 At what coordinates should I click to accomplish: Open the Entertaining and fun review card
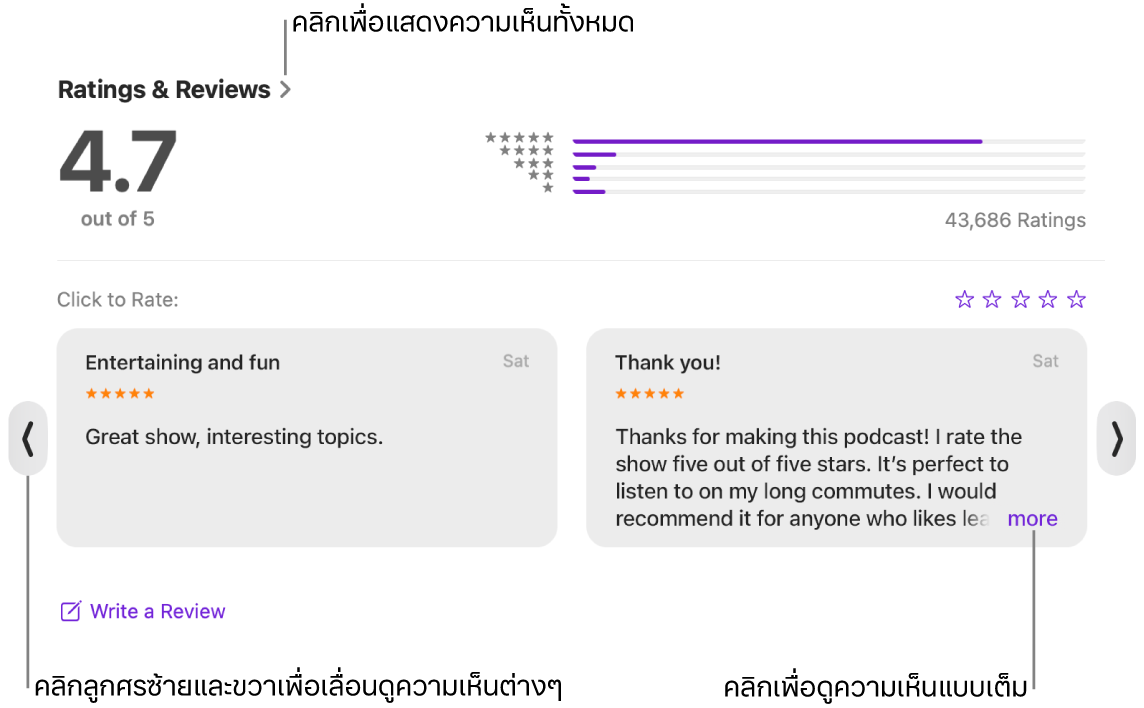coord(306,470)
